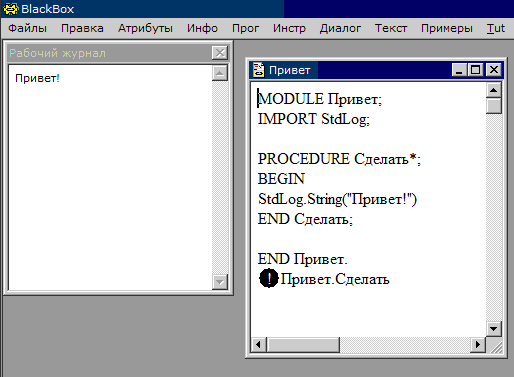Open the Инстр menu
Viewport: 514px width, 377px height.
289,28
